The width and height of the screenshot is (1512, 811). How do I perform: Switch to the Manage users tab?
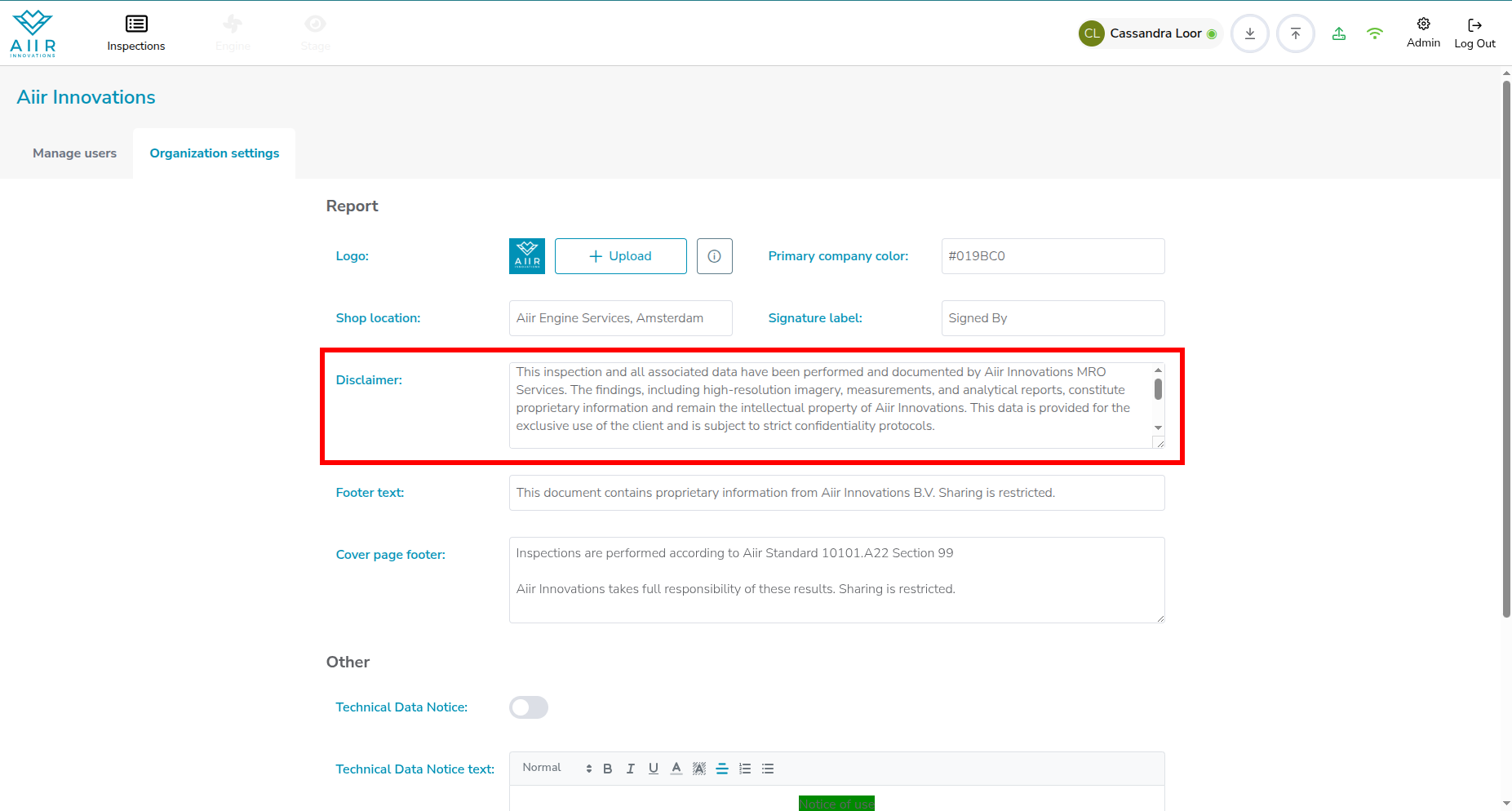(75, 153)
